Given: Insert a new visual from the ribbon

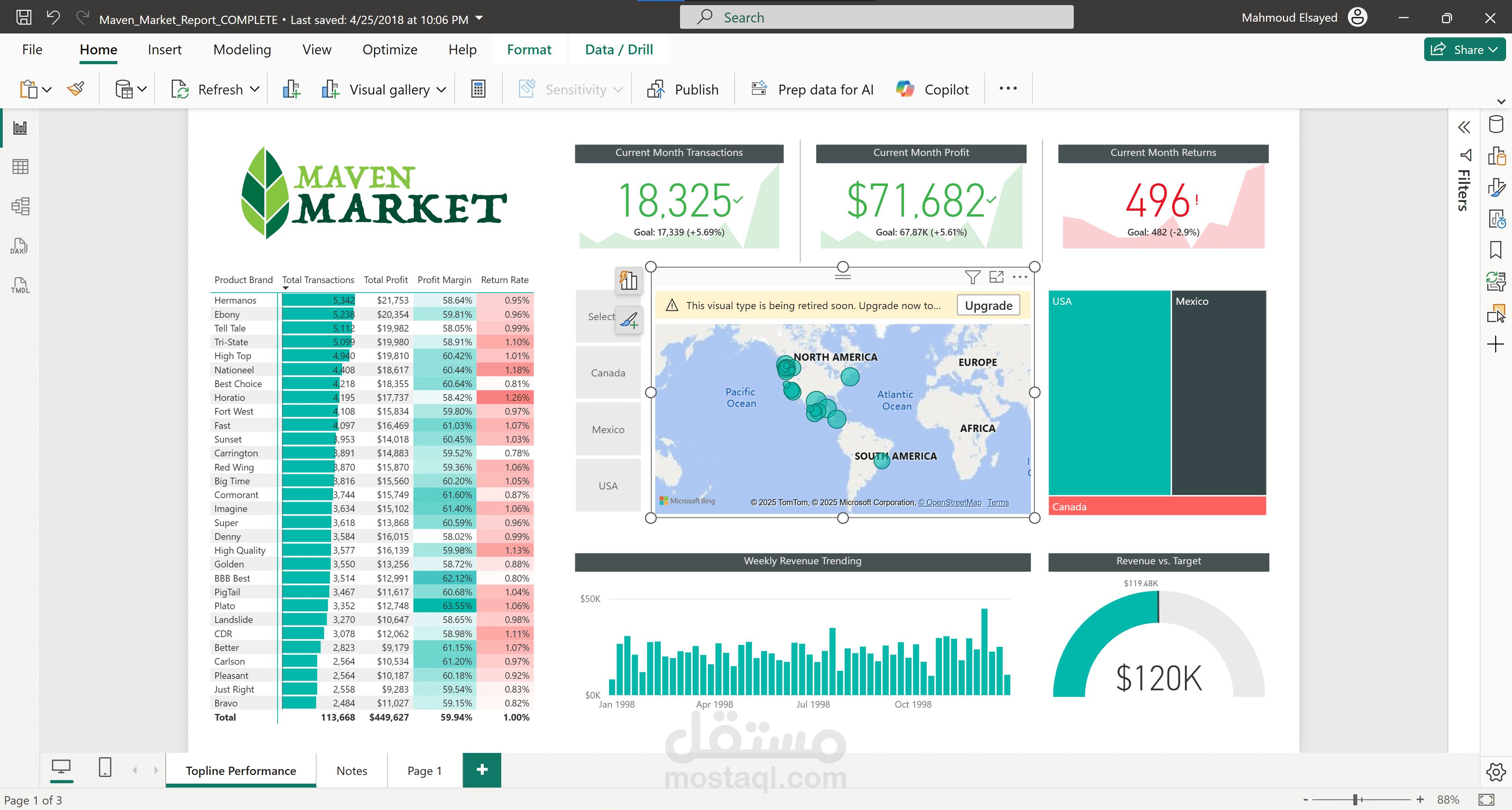Looking at the screenshot, I should click(291, 89).
